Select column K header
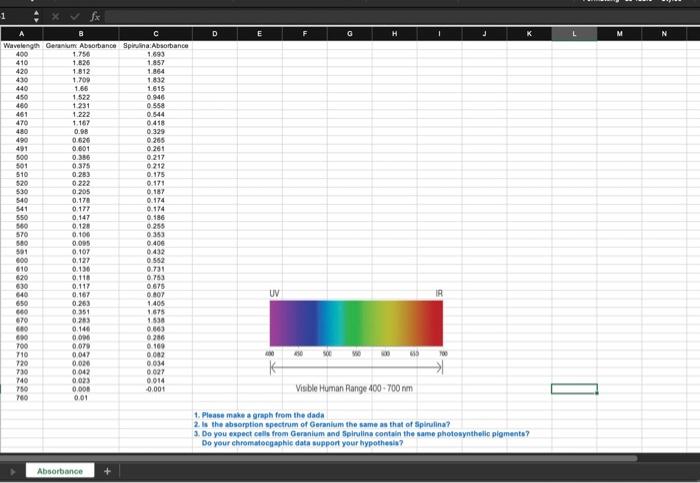 pos(529,33)
